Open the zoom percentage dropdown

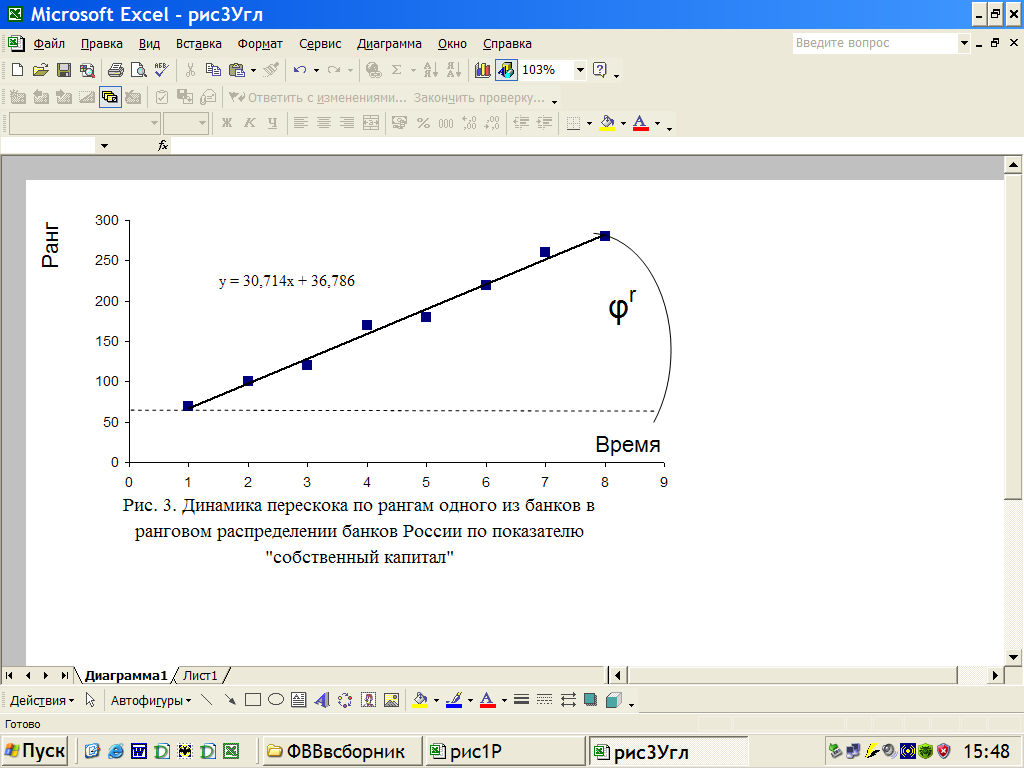click(x=580, y=70)
